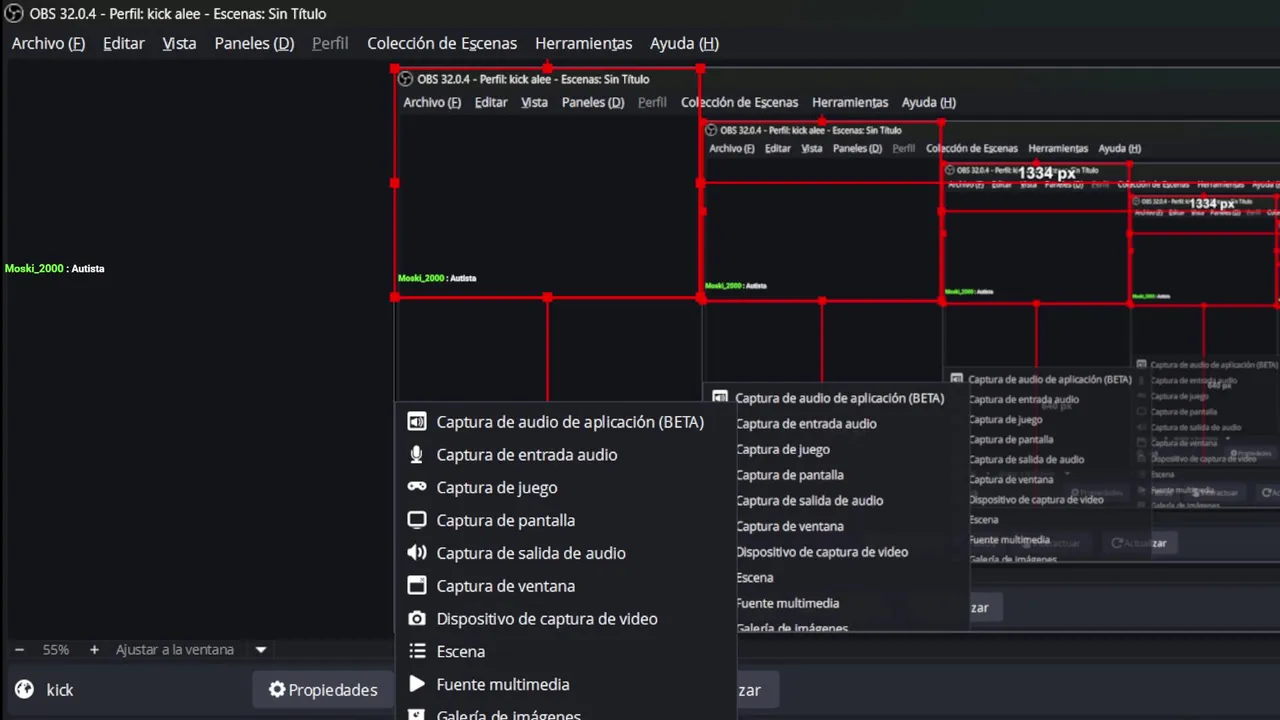Viewport: 1280px width, 720px height.
Task: Click 'Archivo (F)' in the largest nested preview copy
Action: coord(432,102)
